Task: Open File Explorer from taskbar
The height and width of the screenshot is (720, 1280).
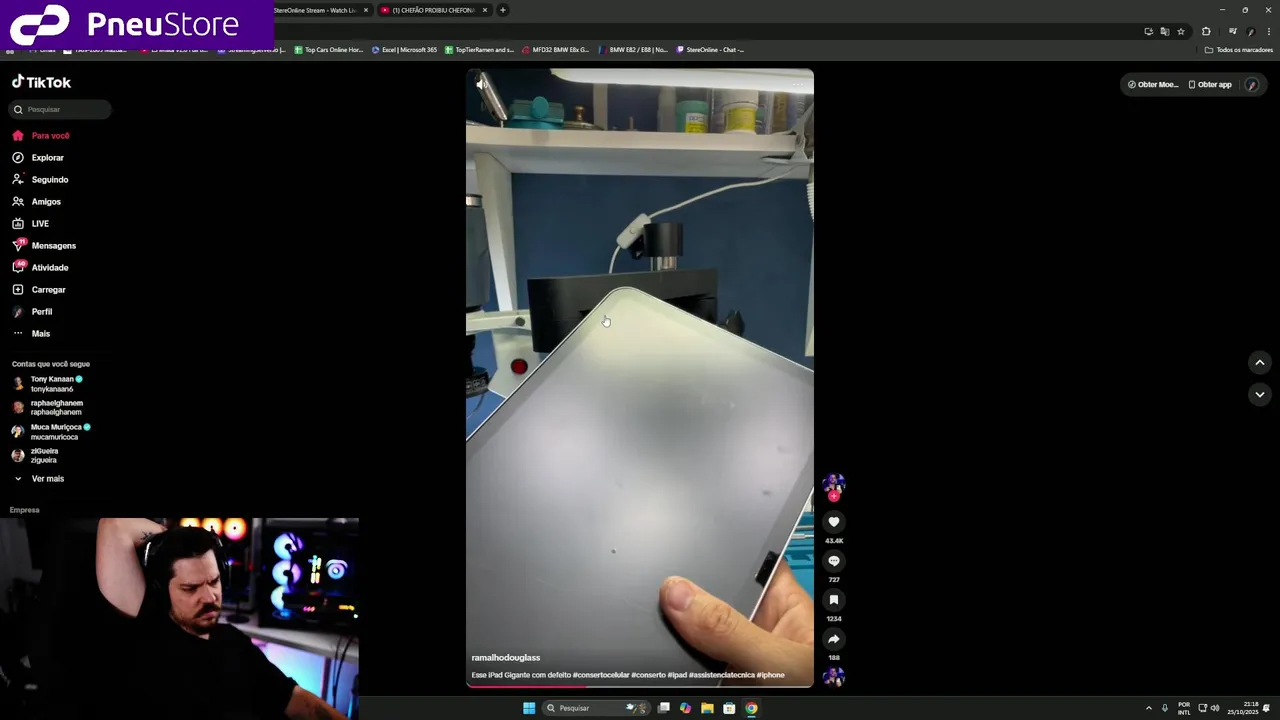Action: 707,708
